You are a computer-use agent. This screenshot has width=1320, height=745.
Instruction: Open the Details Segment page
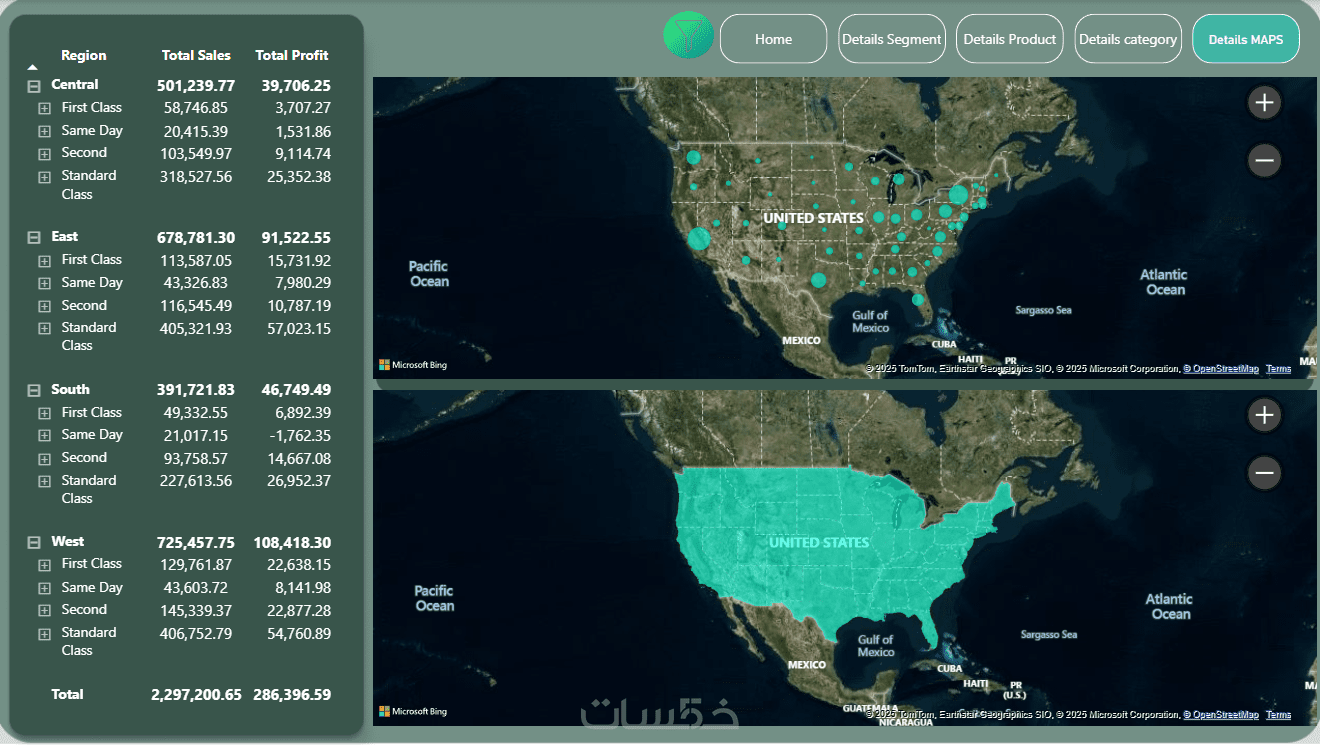tap(891, 39)
